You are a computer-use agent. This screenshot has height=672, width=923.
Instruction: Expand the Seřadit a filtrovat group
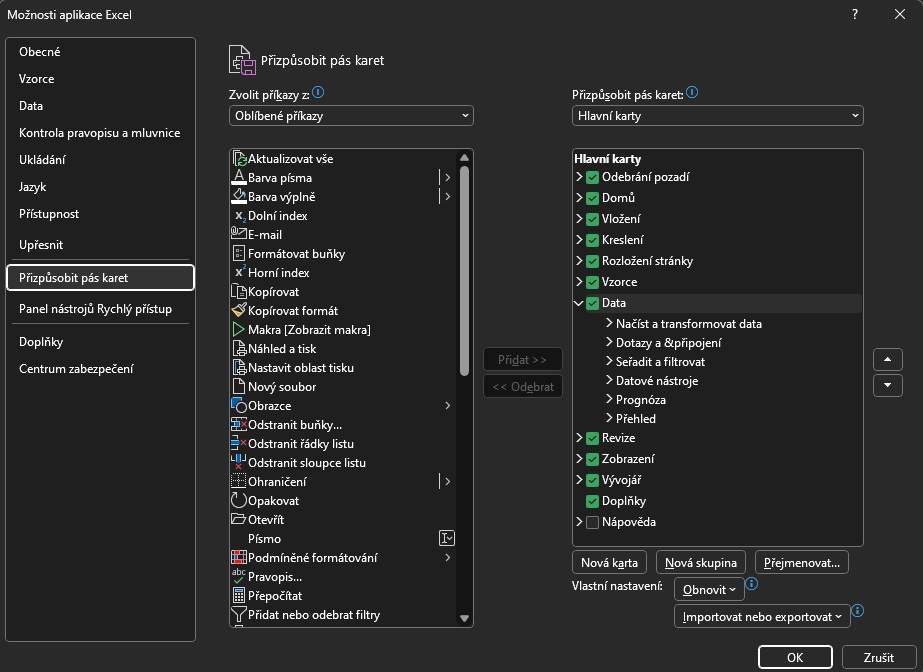click(609, 361)
